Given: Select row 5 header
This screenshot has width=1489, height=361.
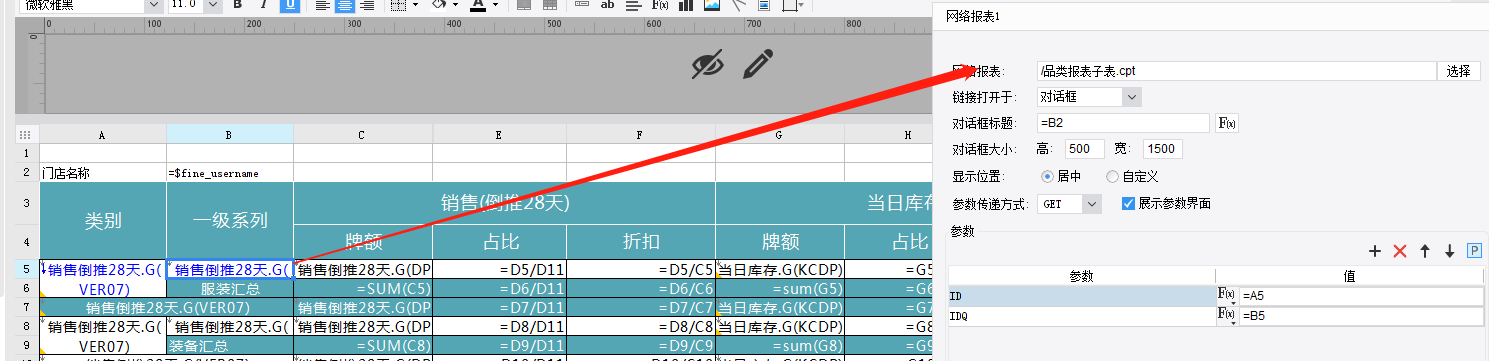Looking at the screenshot, I should tap(26, 269).
